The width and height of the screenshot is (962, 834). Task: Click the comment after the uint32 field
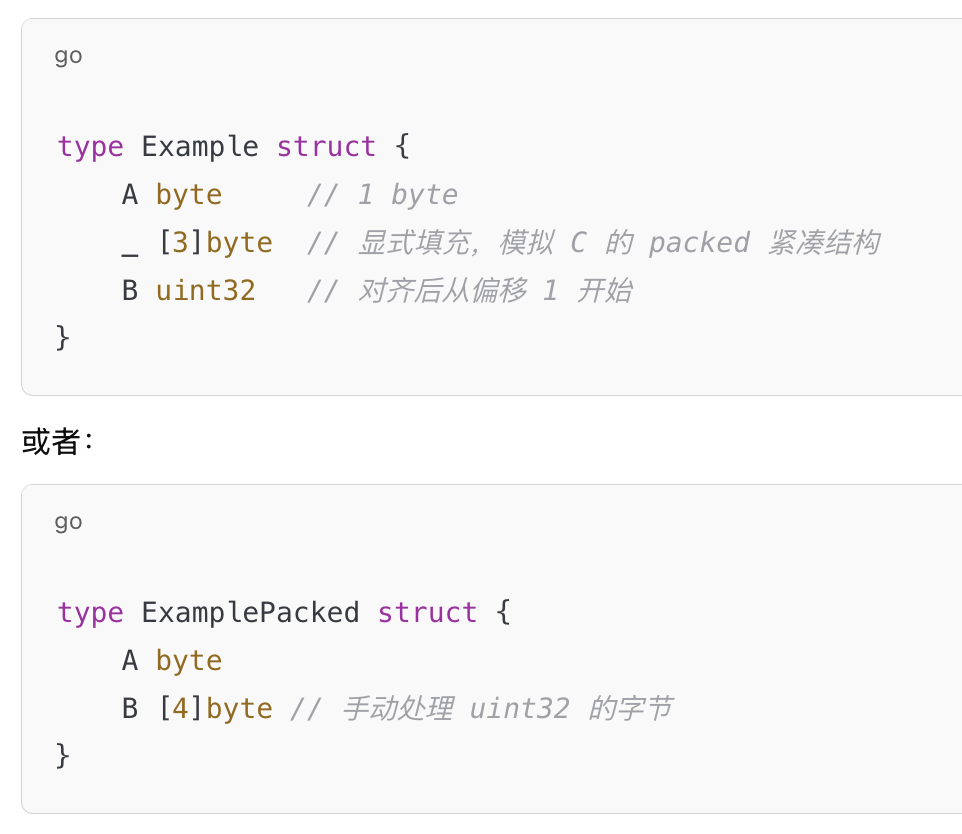coord(469,290)
